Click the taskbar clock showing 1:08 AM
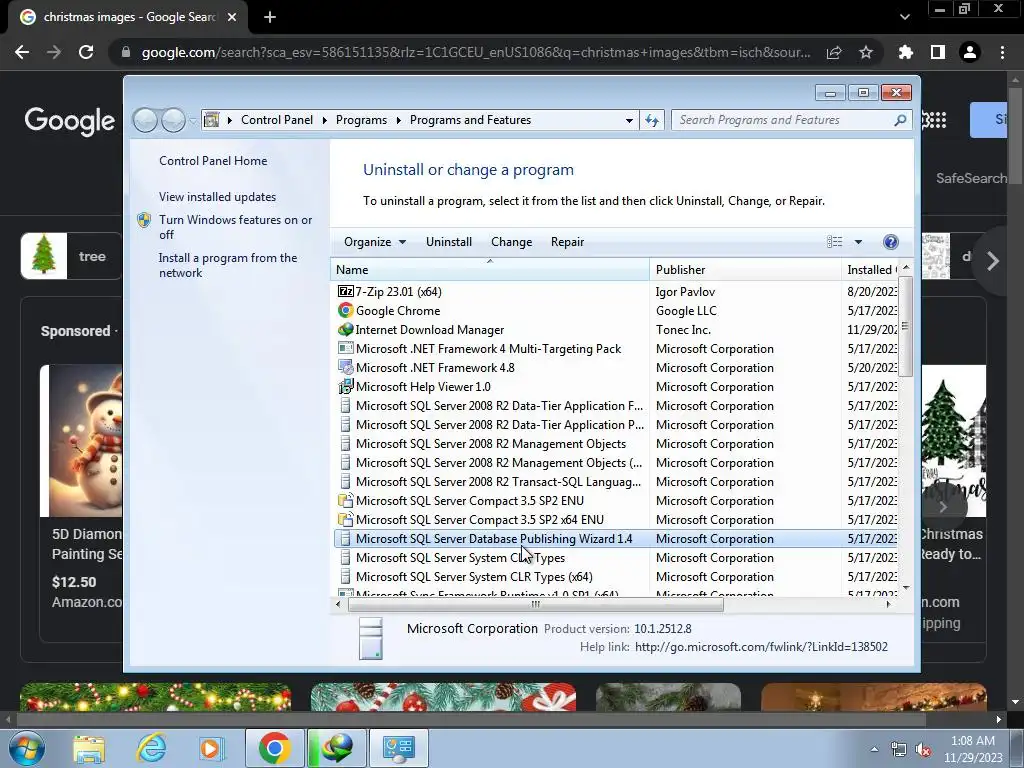The width and height of the screenshot is (1024, 768). tap(972, 749)
